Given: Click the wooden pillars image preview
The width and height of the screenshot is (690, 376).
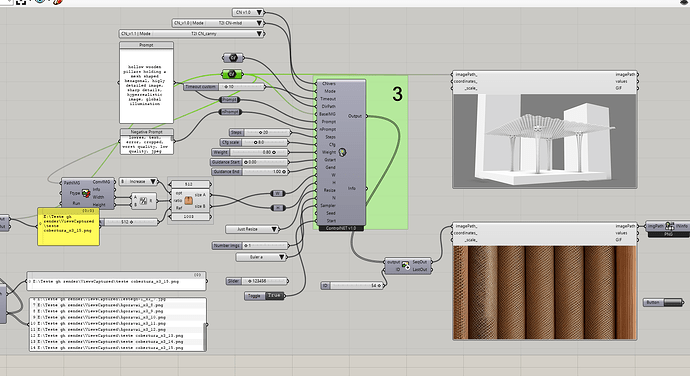Looking at the screenshot, I should click(545, 293).
